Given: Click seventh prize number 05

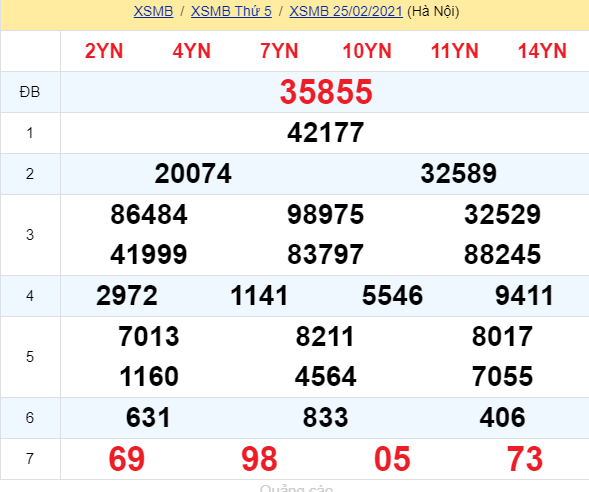Looking at the screenshot, I should pyautogui.click(x=392, y=459).
